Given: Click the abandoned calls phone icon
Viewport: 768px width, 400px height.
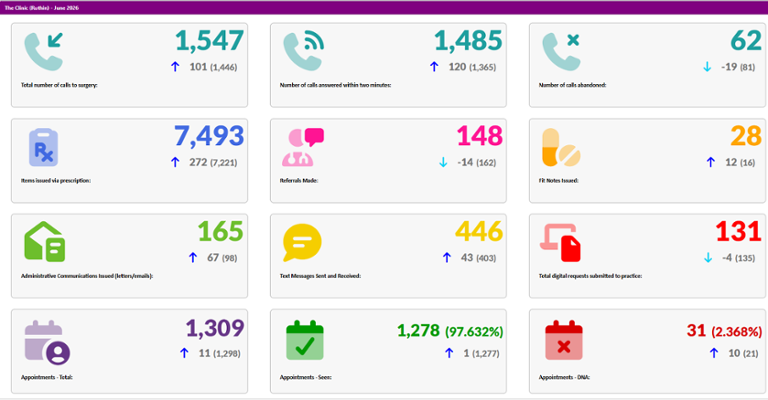Looking at the screenshot, I should [561, 51].
